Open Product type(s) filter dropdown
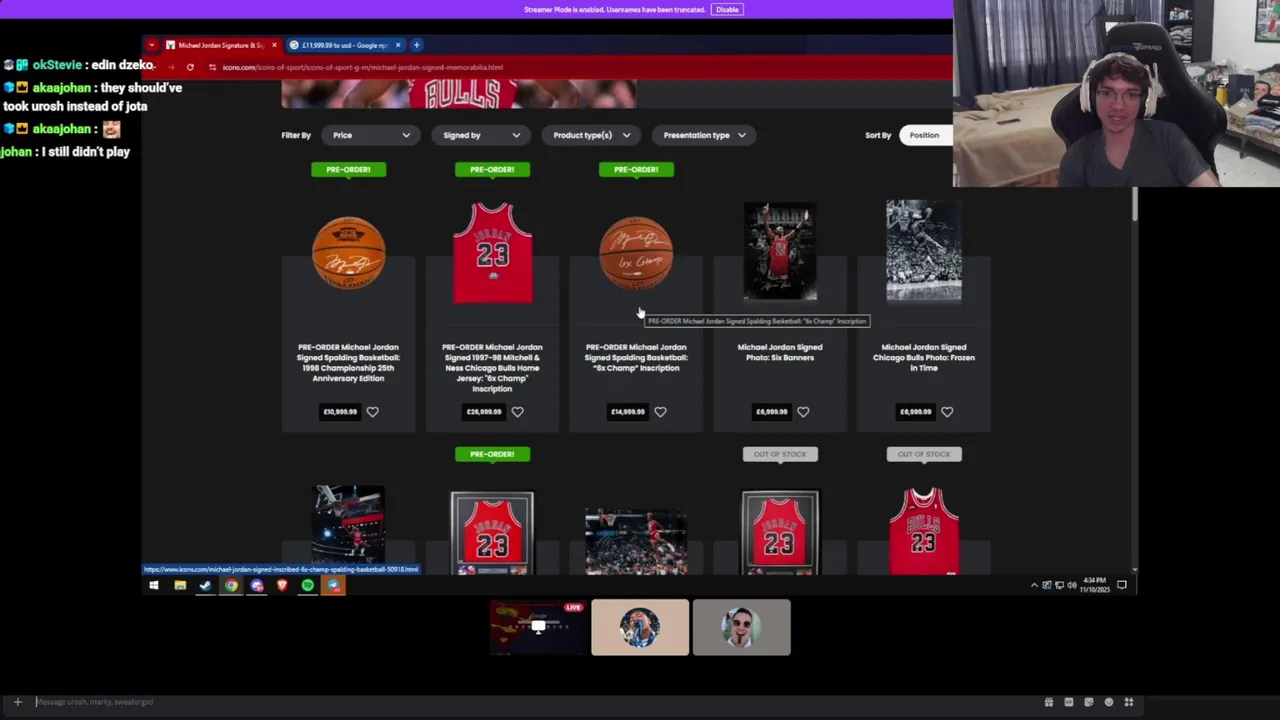 [591, 135]
